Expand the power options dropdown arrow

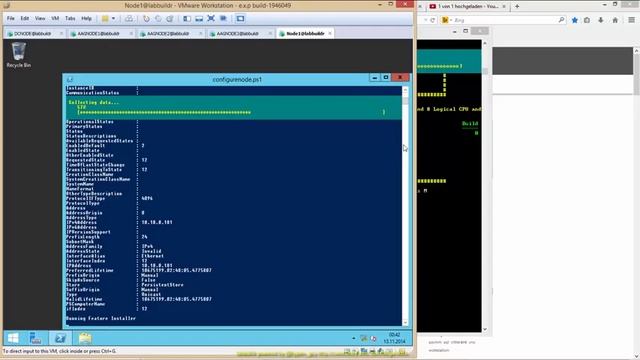click(113, 18)
